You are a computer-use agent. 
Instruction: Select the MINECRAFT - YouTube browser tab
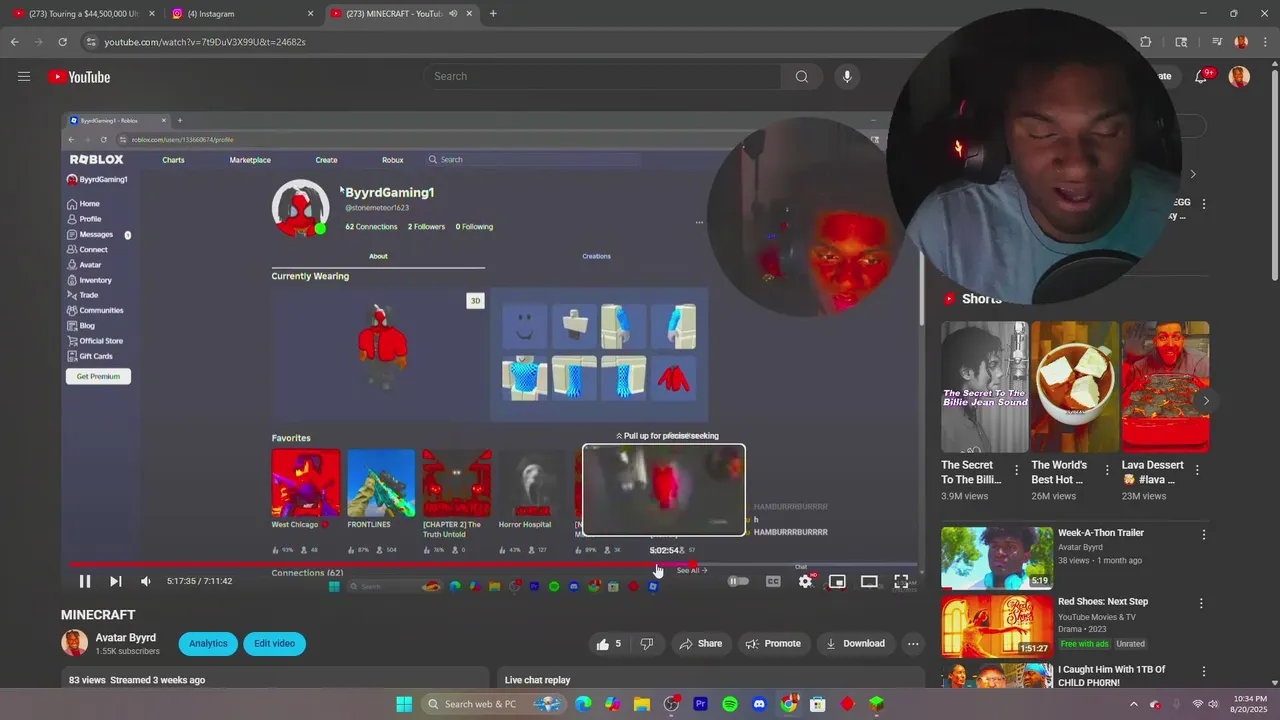(x=394, y=14)
